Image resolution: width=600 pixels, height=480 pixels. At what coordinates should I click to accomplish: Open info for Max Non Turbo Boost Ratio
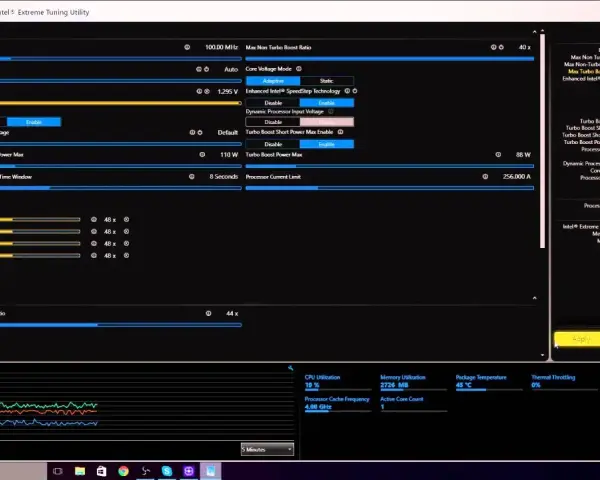click(x=493, y=47)
